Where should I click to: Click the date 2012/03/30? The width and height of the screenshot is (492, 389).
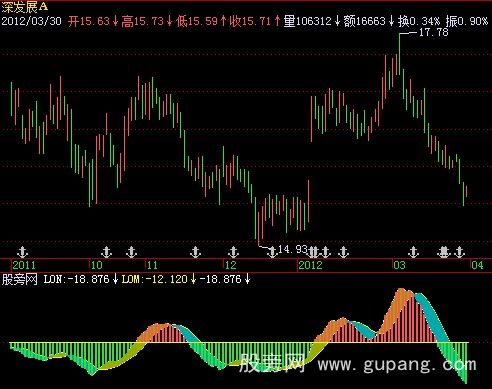(x=31, y=21)
